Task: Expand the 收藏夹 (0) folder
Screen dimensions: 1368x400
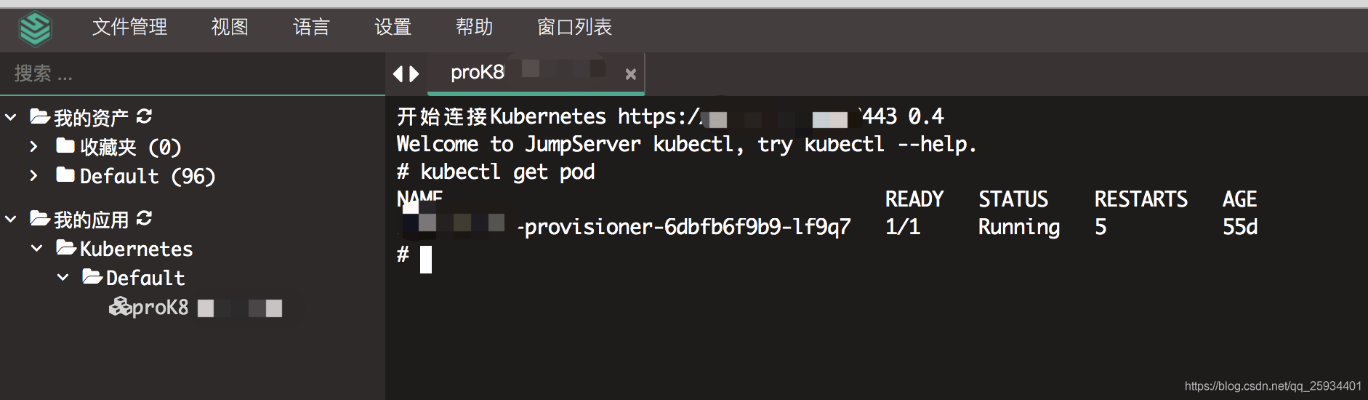Action: click(x=34, y=147)
